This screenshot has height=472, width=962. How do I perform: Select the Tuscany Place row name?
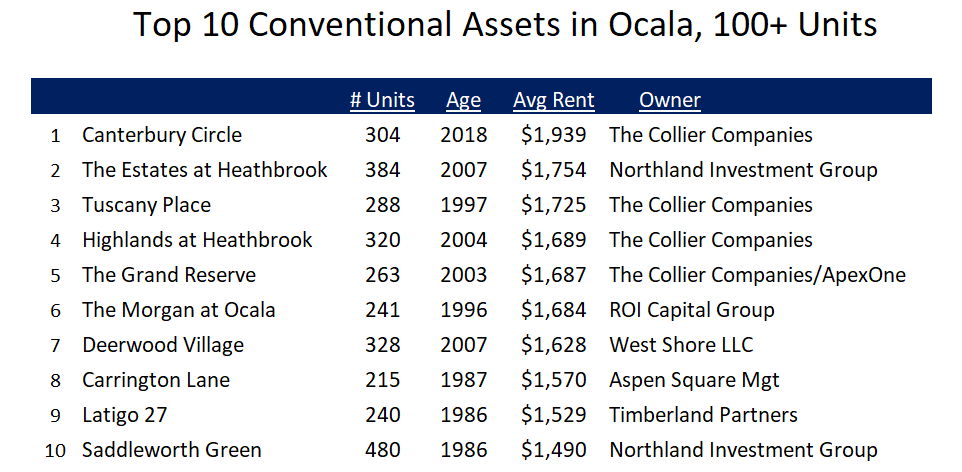[147, 205]
